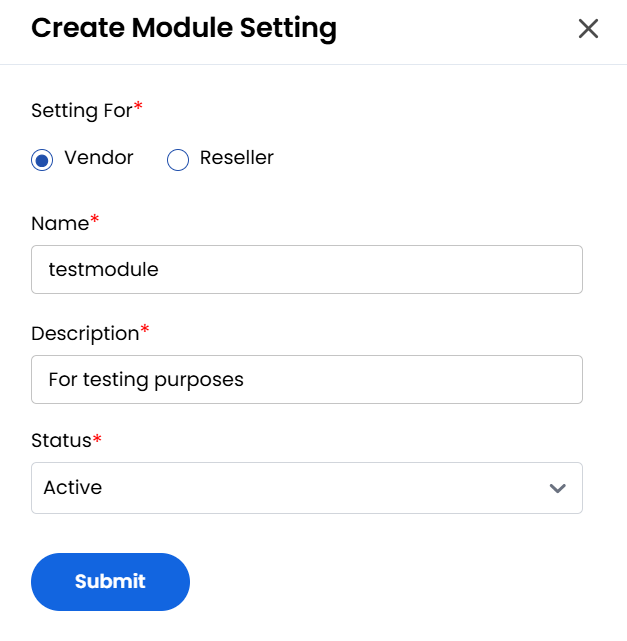Click the red asterisk beside Description
The image size is (627, 641).
pyautogui.click(x=145, y=330)
